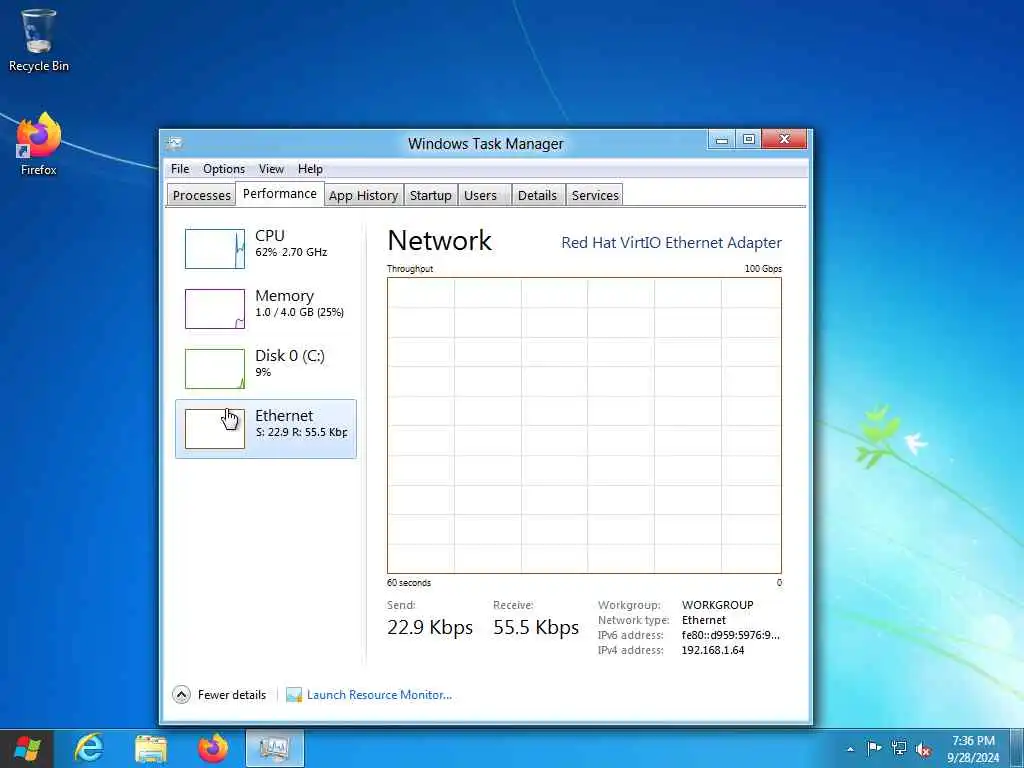Switch to the App History tab
Screen dimensions: 1024x768
click(363, 195)
